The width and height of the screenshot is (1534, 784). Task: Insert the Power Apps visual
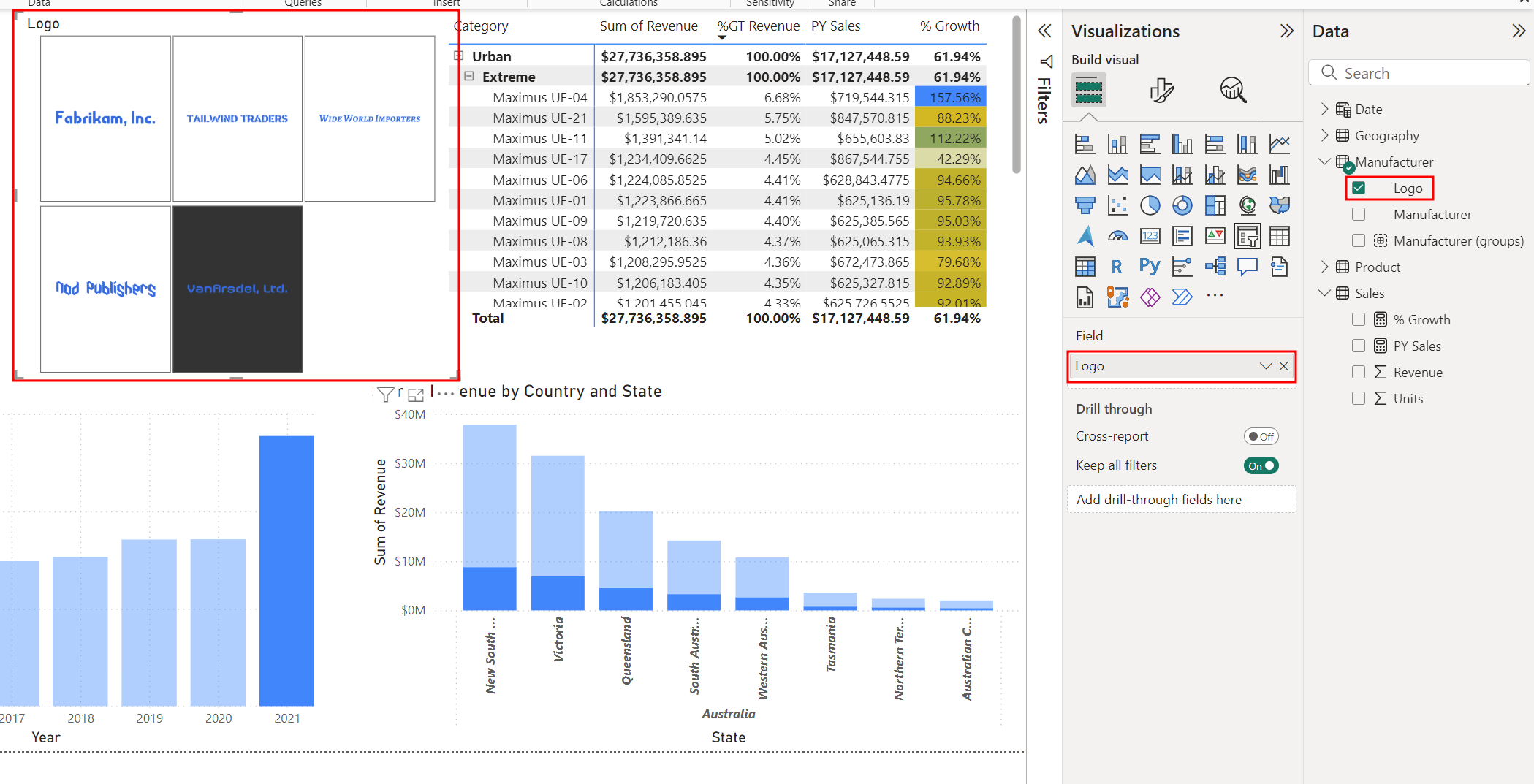(x=1150, y=297)
